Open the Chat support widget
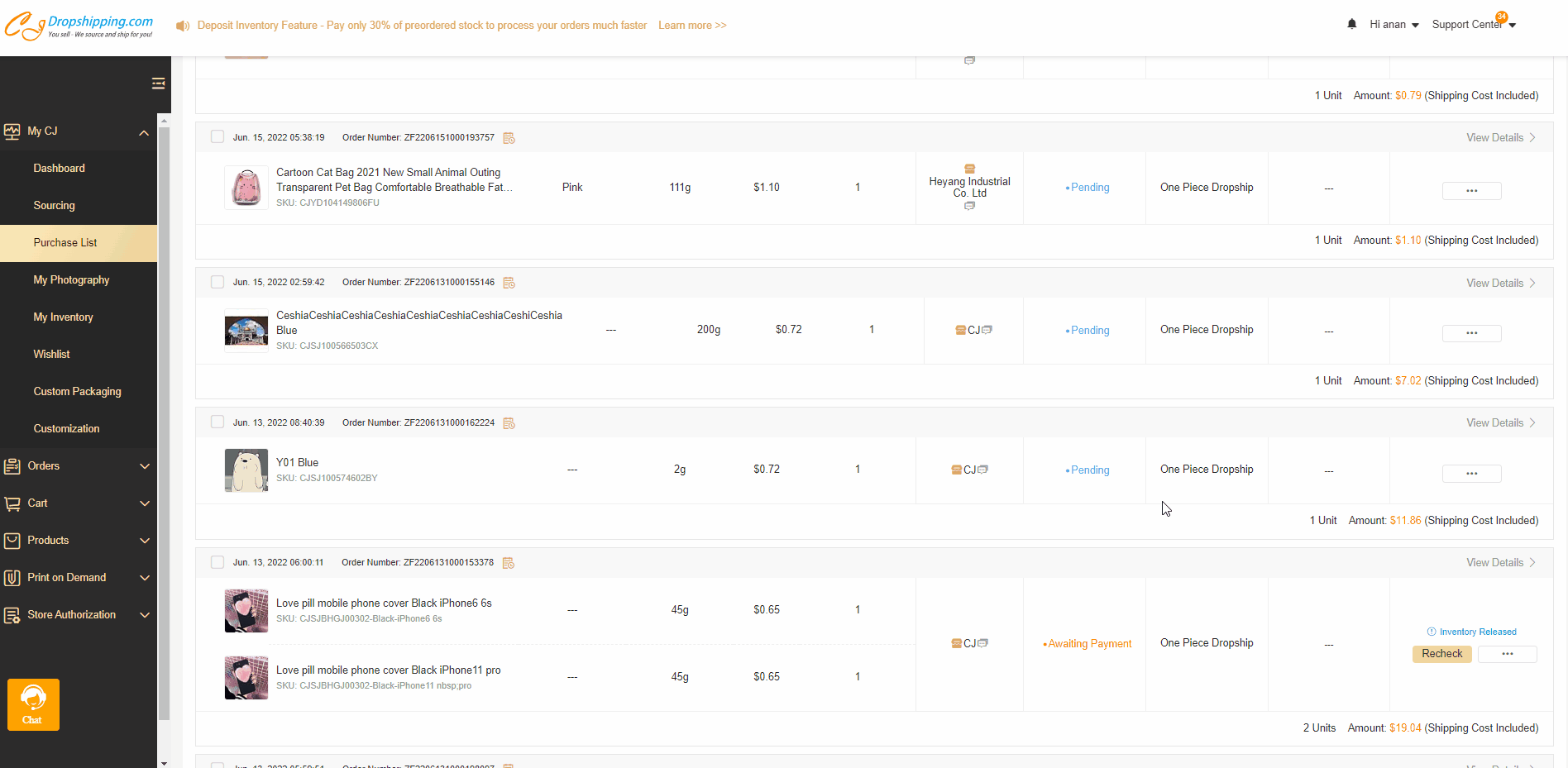 [33, 704]
